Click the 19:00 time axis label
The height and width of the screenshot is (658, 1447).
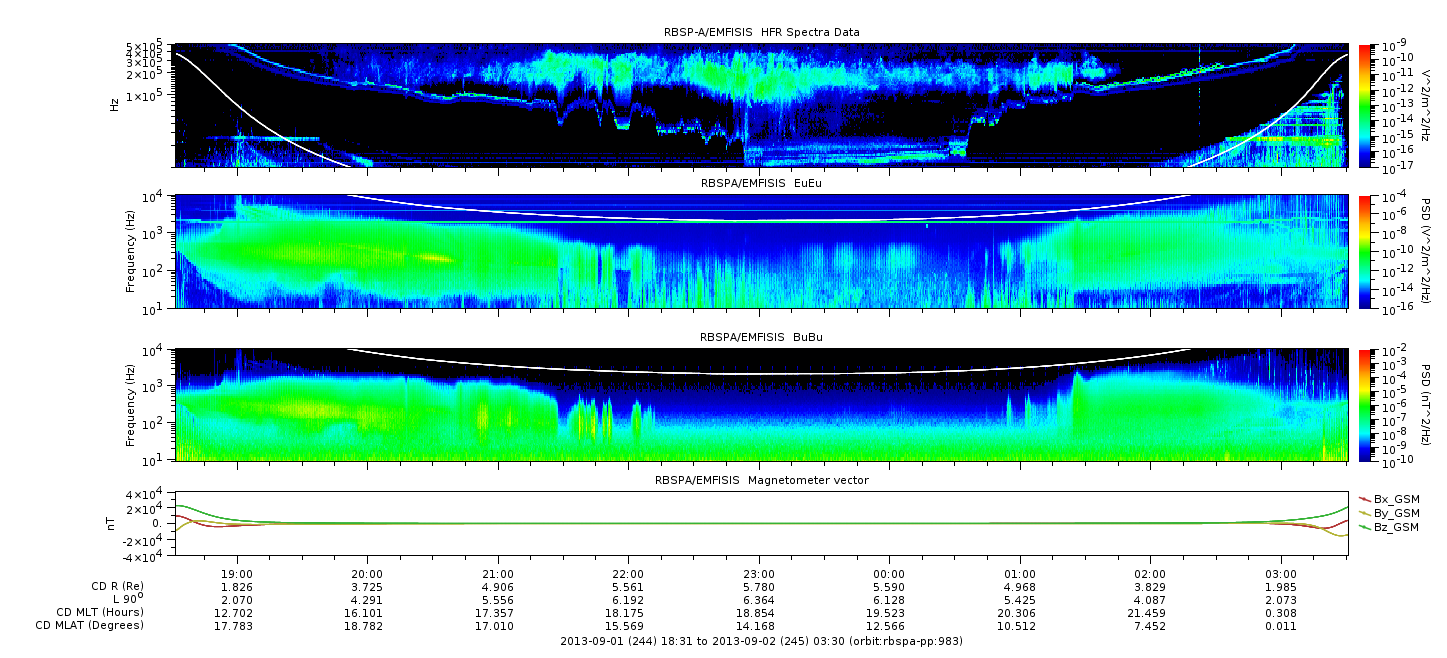point(236,573)
